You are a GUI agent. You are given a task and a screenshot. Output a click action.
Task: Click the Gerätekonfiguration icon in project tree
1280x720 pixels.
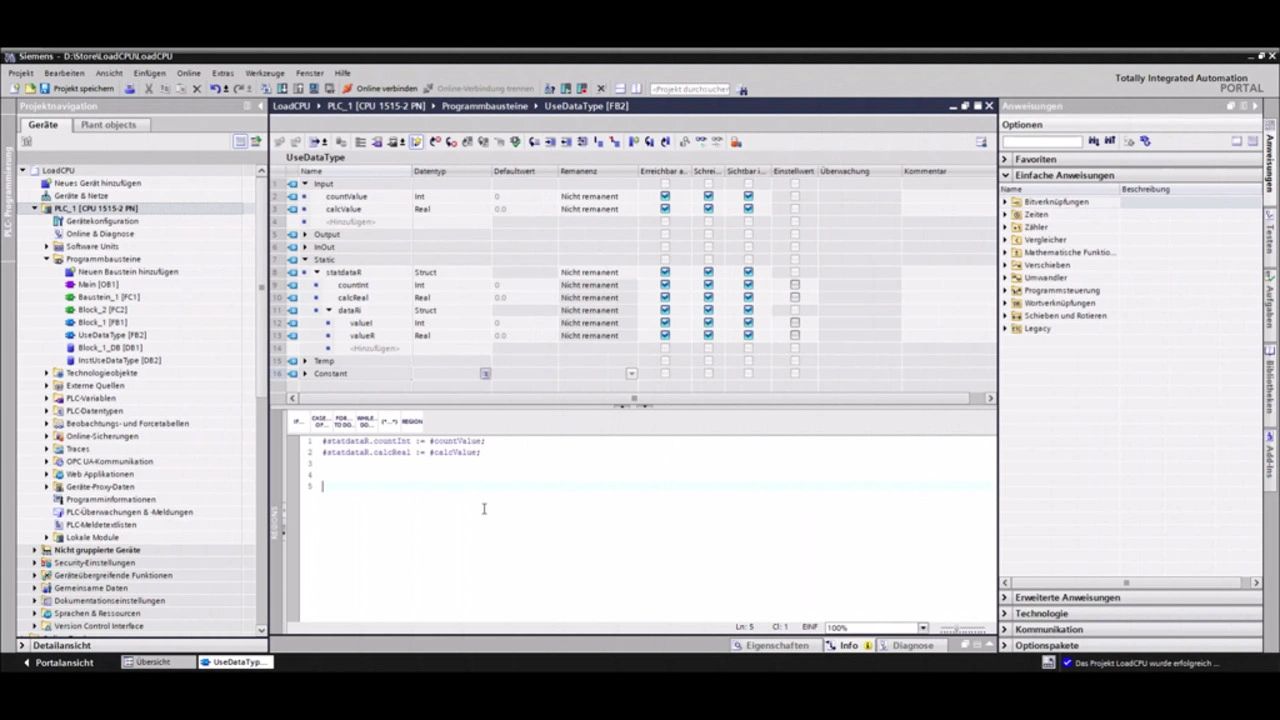(58, 221)
